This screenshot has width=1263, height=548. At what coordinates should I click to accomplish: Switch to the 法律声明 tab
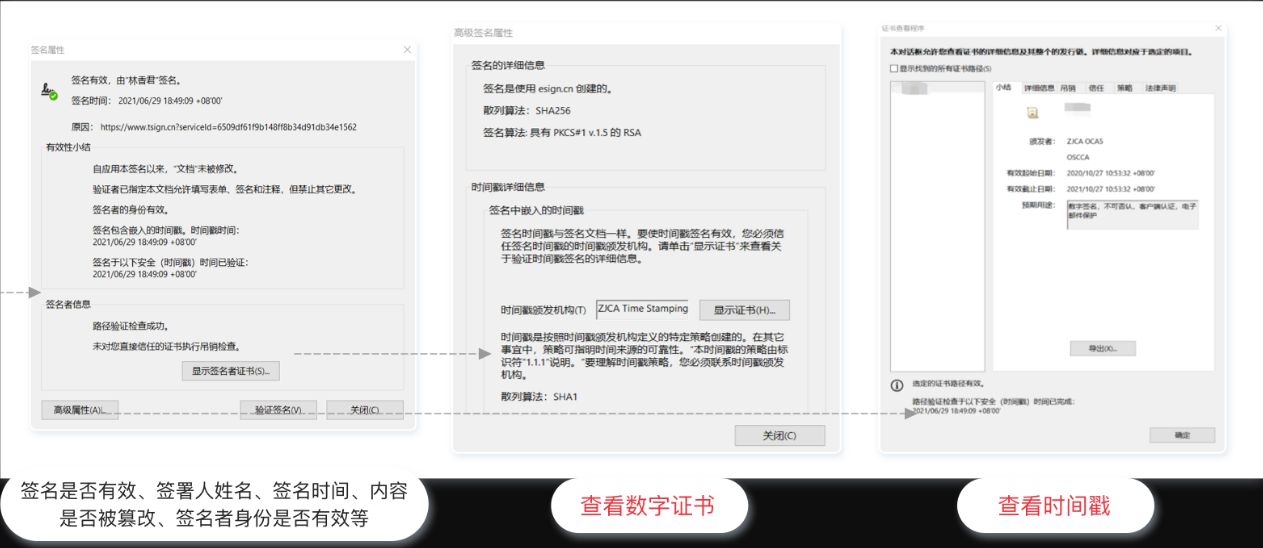[x=1160, y=88]
